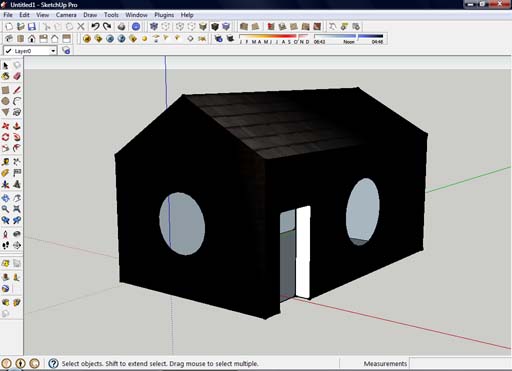Click the Undo arrow

tap(95, 26)
